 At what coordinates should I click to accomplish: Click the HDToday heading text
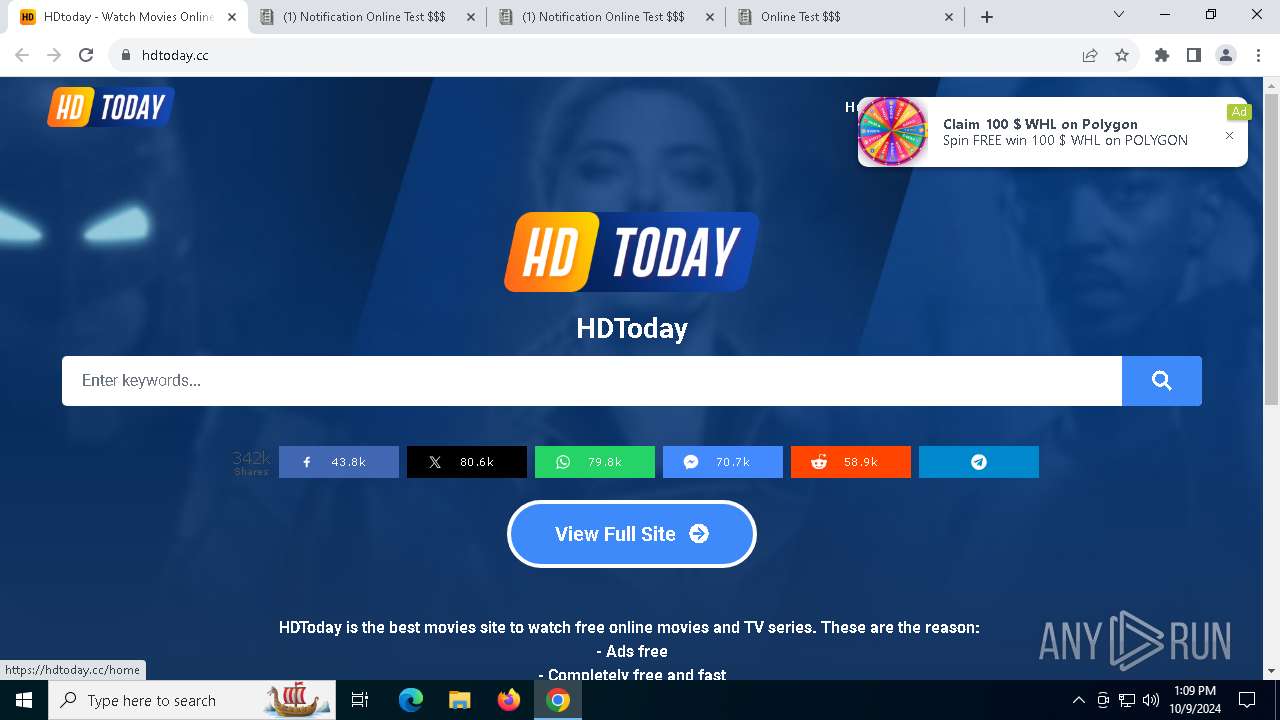tap(632, 328)
